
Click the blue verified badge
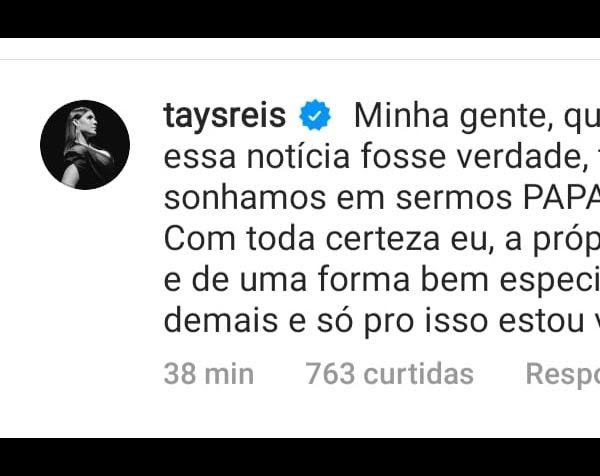pos(315,115)
